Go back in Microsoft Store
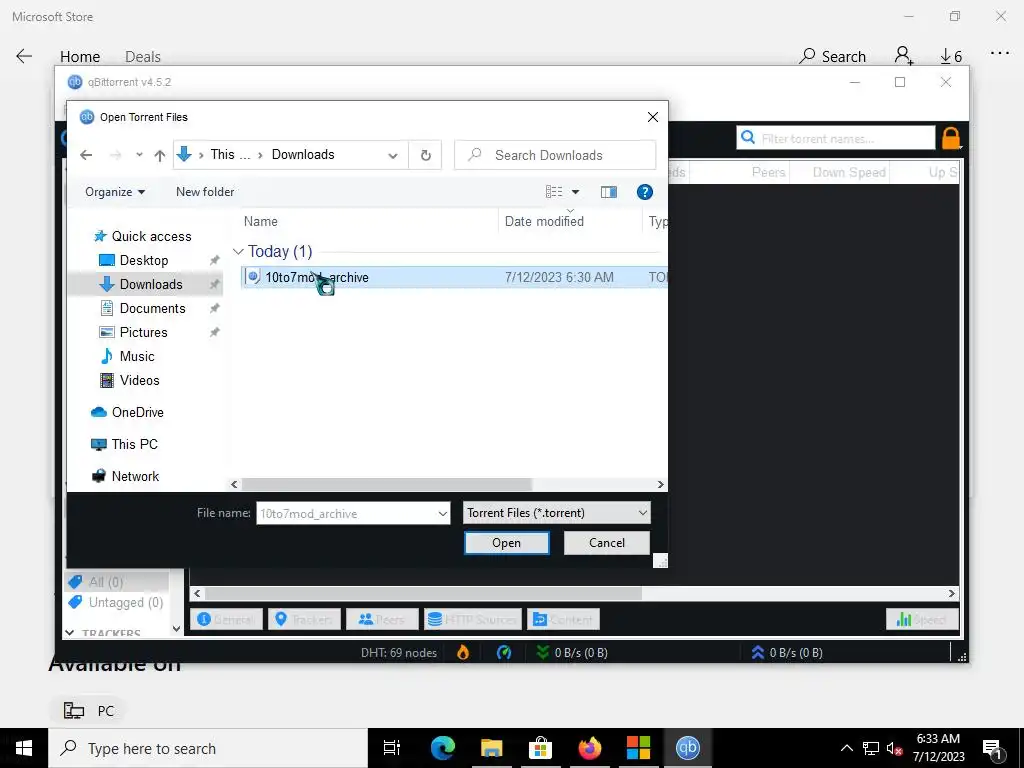The height and width of the screenshot is (768, 1024). (x=24, y=56)
